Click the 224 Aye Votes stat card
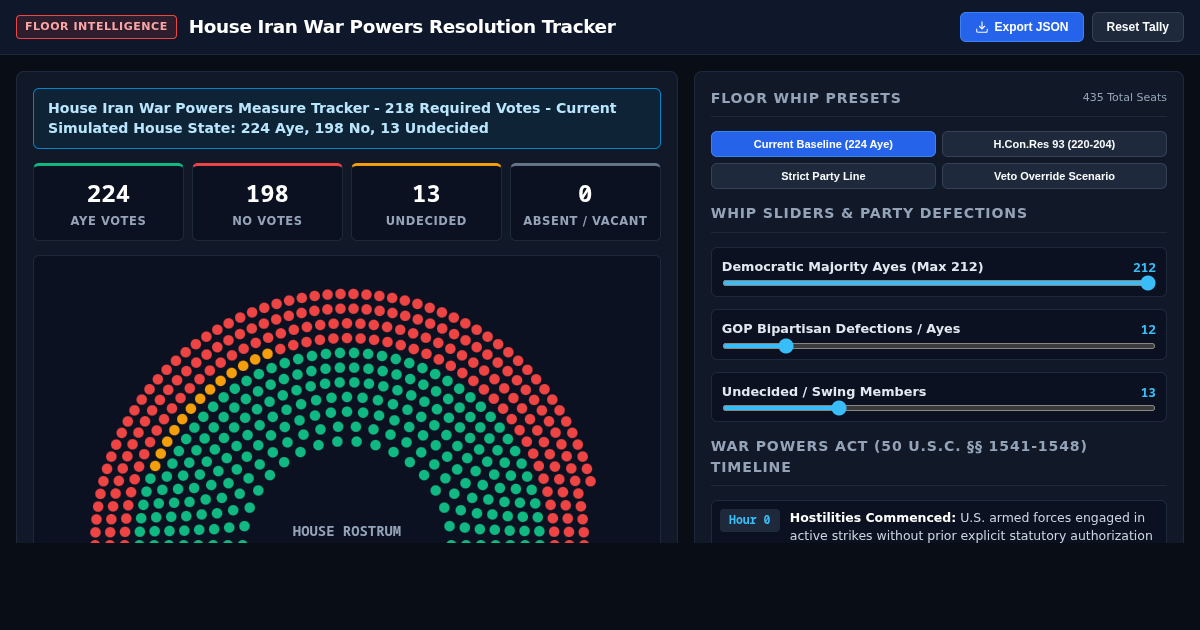 coord(108,202)
